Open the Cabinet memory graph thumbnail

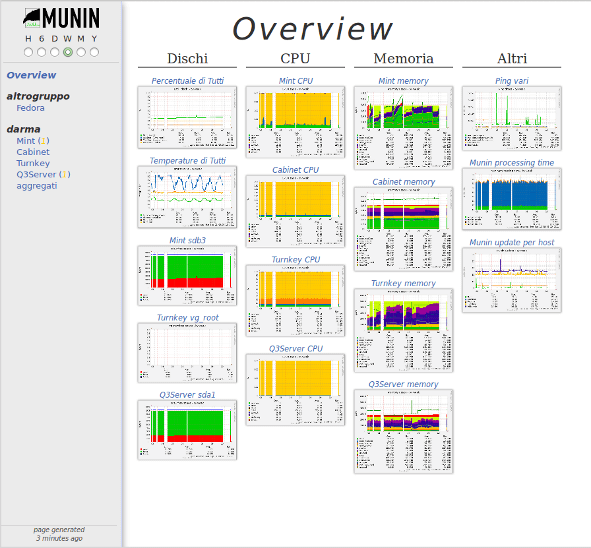coord(403,229)
